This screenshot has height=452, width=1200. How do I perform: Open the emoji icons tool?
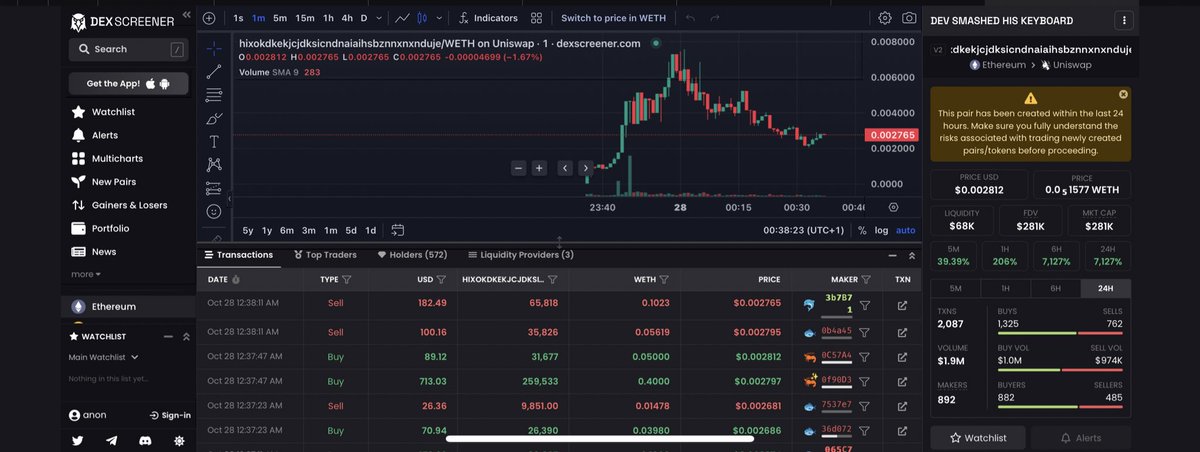coord(214,212)
